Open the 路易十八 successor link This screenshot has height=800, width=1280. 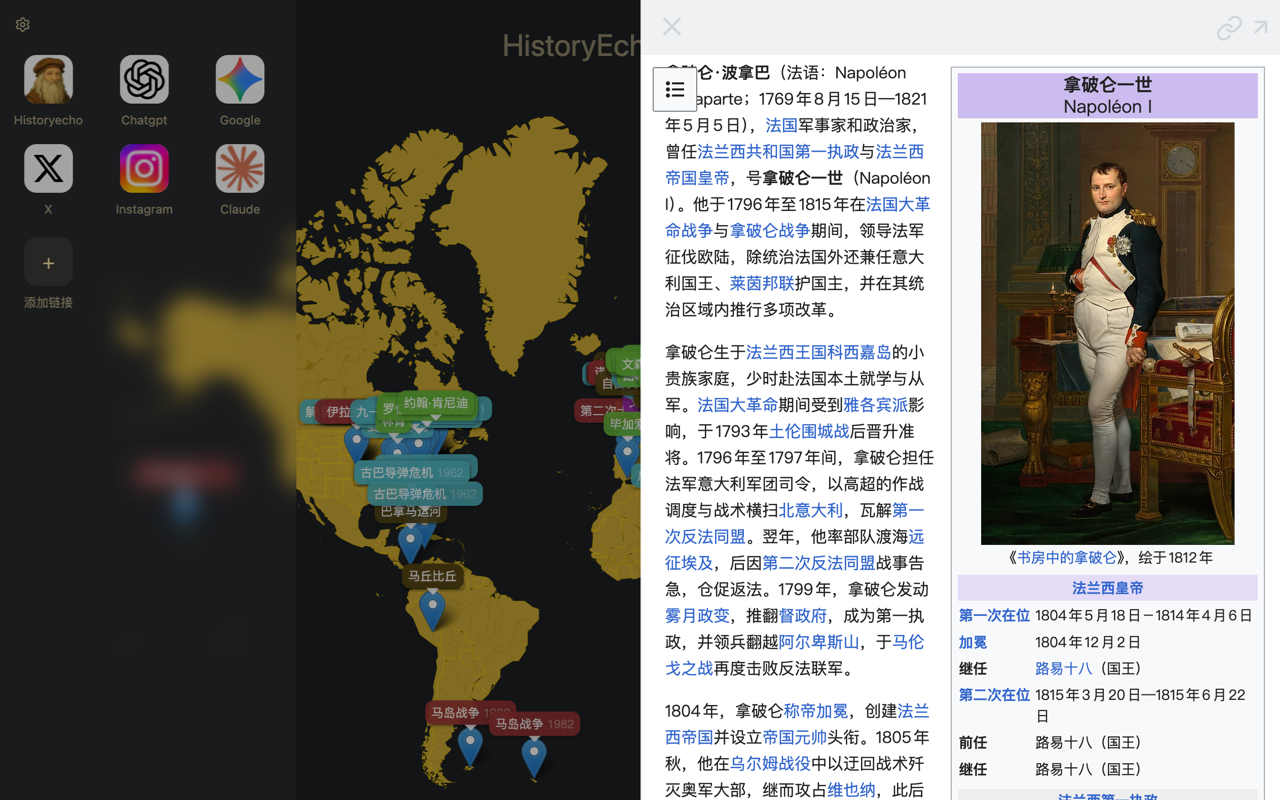click(x=1063, y=668)
